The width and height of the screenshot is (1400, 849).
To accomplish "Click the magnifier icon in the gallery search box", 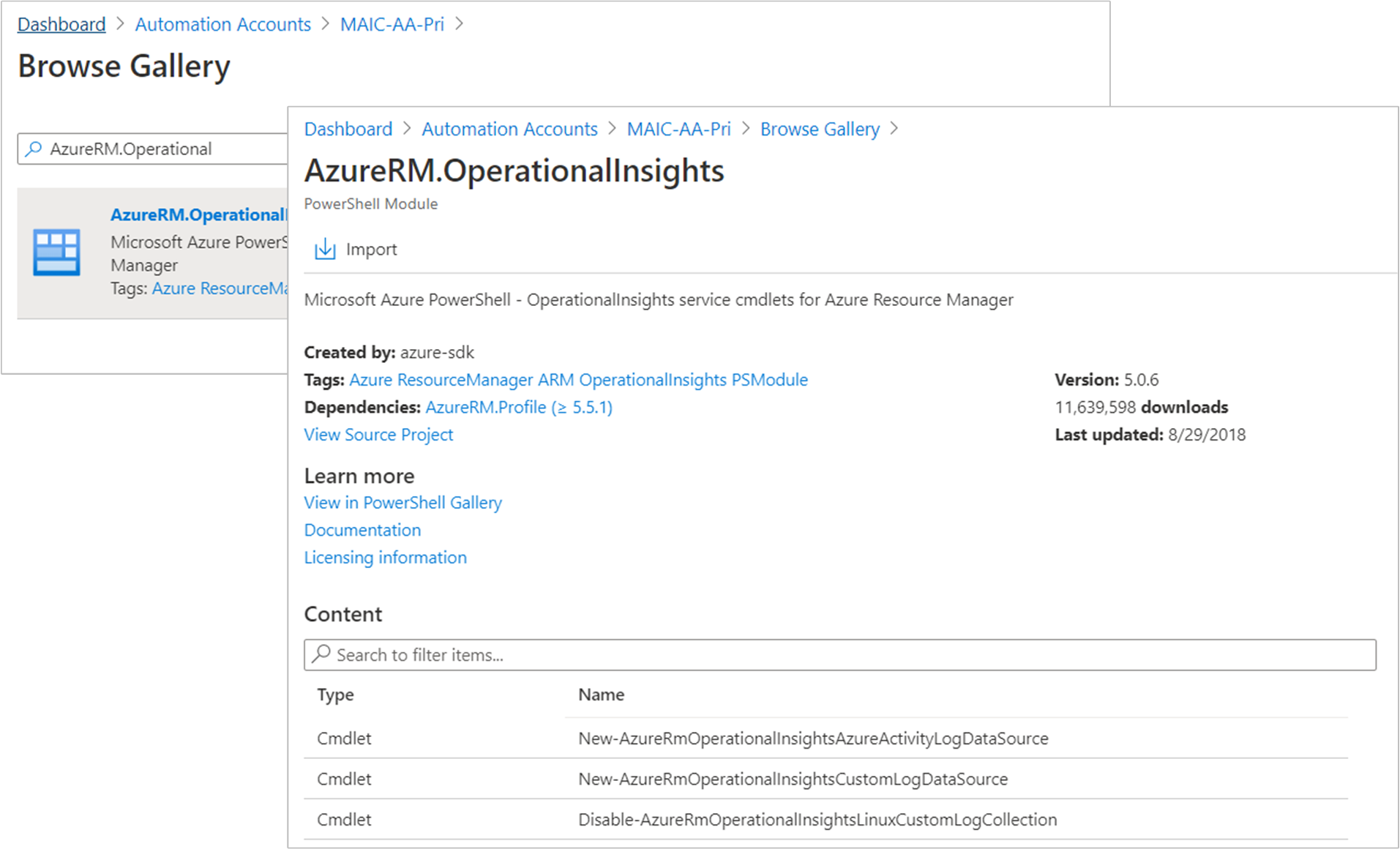I will (32, 149).
